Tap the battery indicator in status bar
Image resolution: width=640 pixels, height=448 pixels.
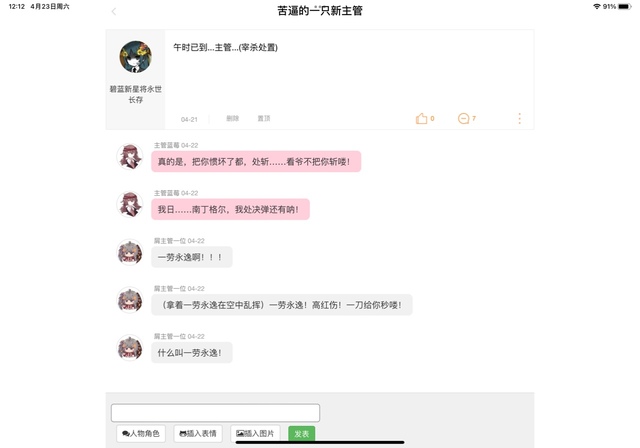(x=624, y=7)
